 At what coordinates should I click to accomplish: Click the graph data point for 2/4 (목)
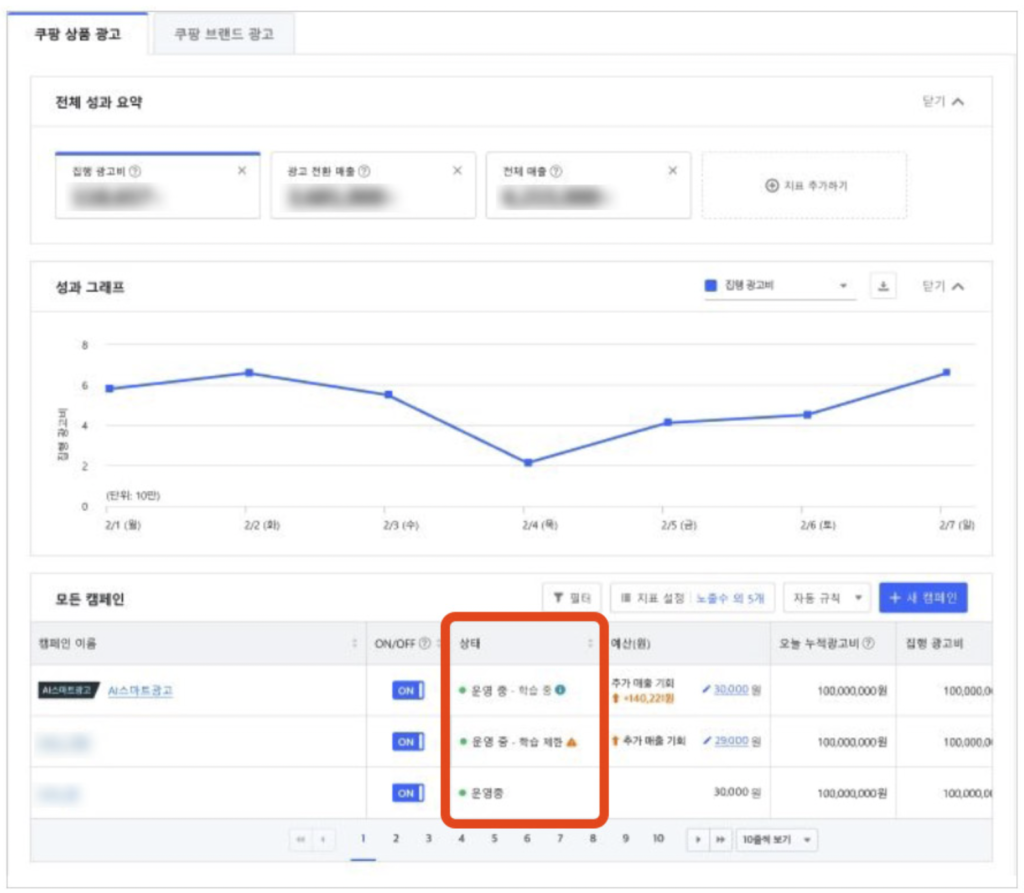coord(528,463)
